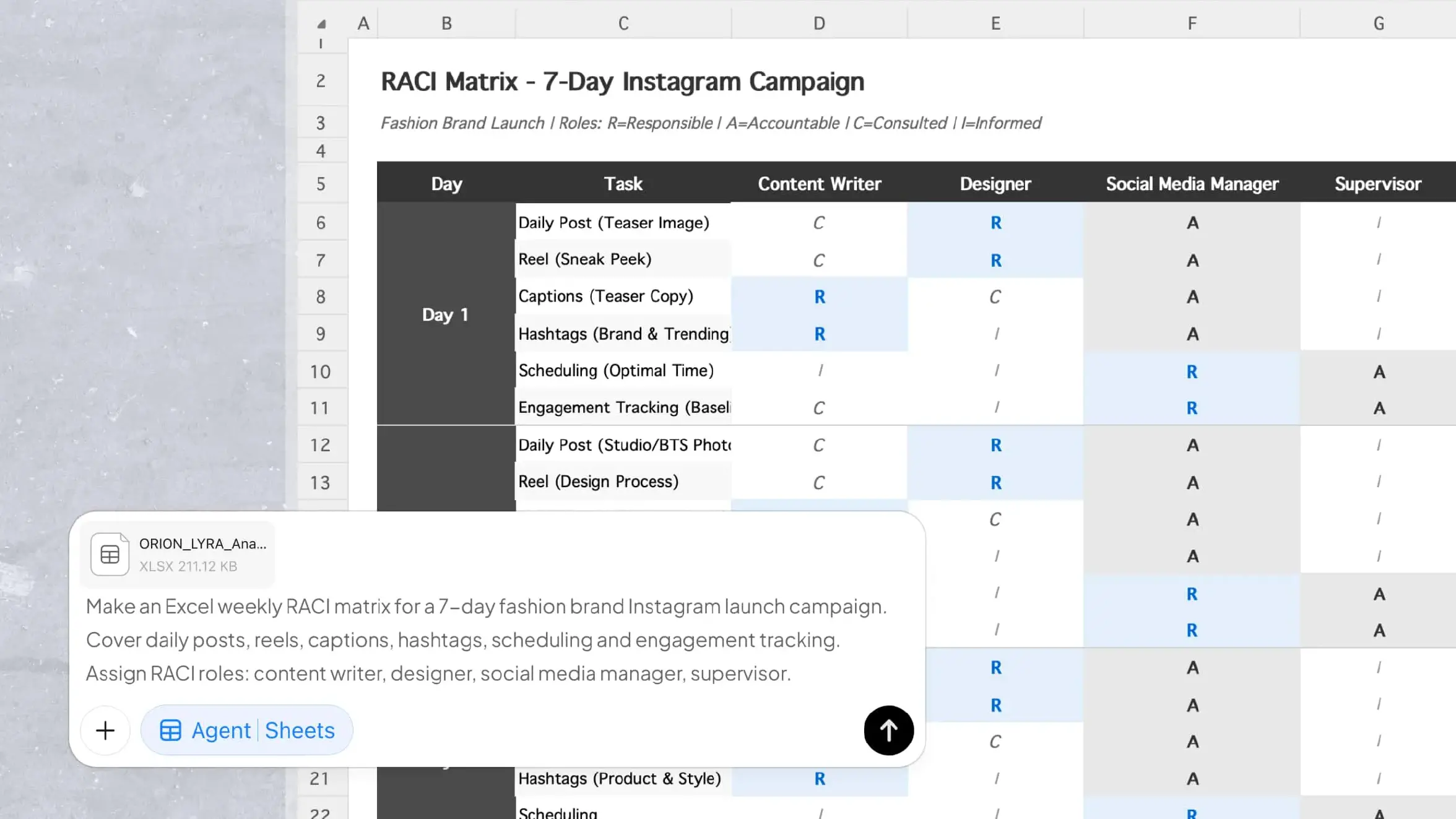Select column F header
Screen dimensions: 1456x819
[x=1192, y=23]
